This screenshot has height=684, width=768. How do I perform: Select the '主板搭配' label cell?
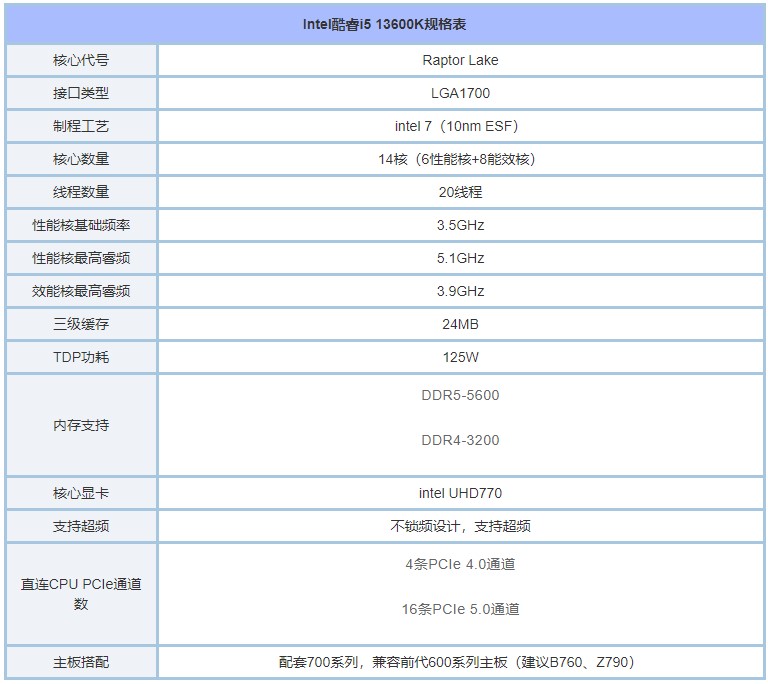(x=81, y=662)
